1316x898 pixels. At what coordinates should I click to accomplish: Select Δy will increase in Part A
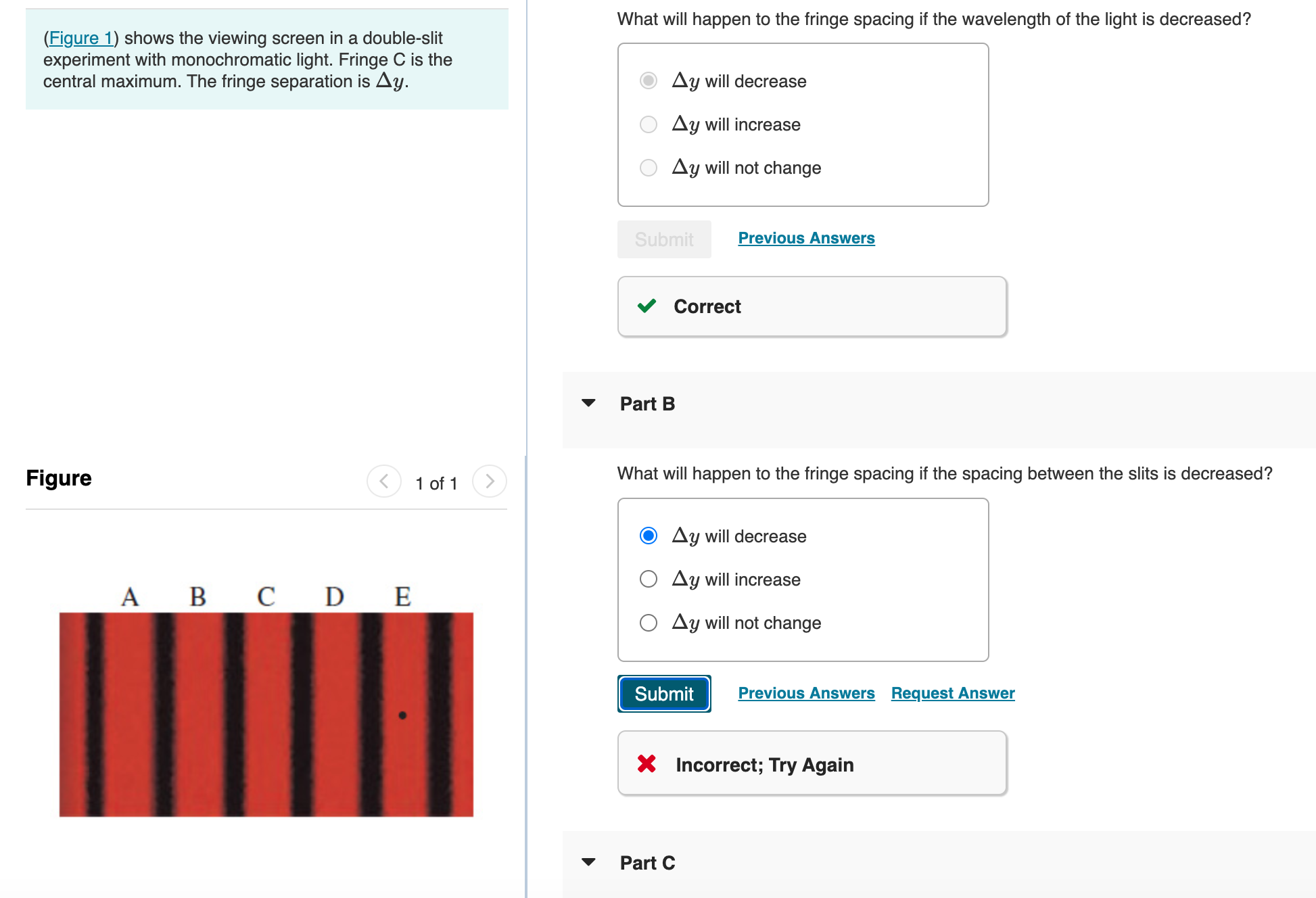tap(648, 124)
